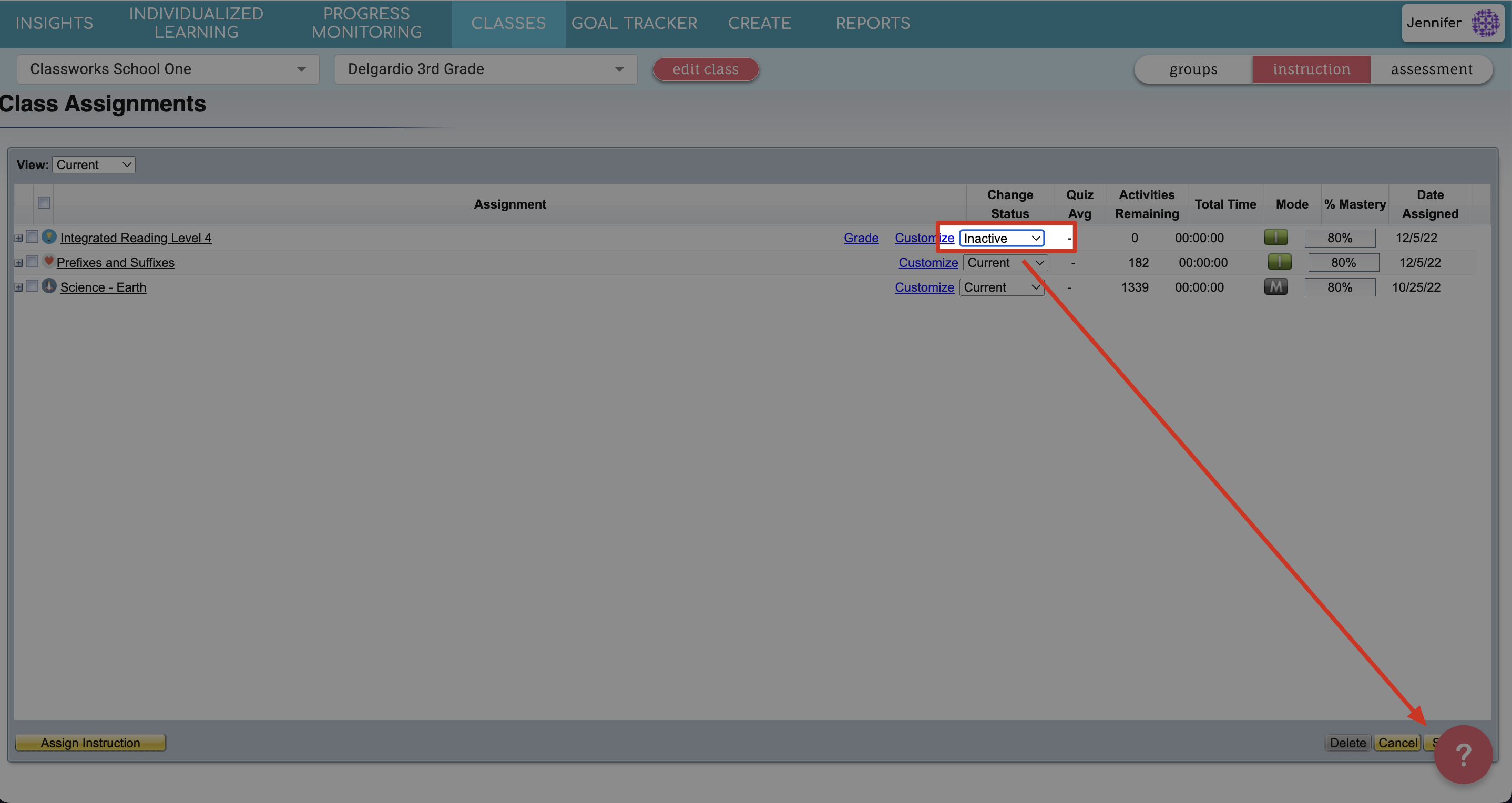Check the select-all checkbox in the header

(x=44, y=202)
